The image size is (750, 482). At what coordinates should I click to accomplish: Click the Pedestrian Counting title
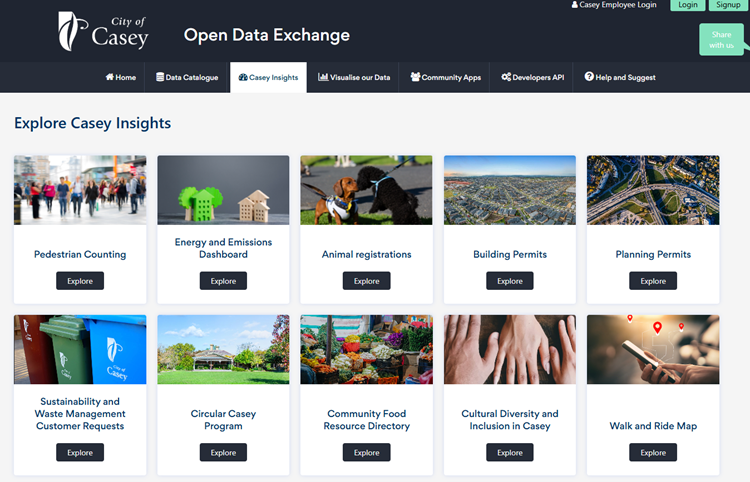pyautogui.click(x=80, y=254)
